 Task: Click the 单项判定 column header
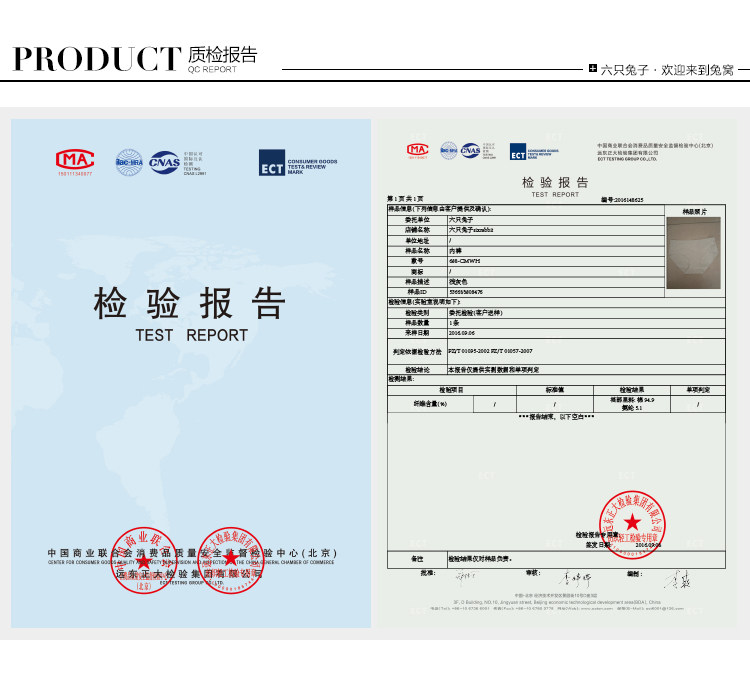(x=698, y=390)
